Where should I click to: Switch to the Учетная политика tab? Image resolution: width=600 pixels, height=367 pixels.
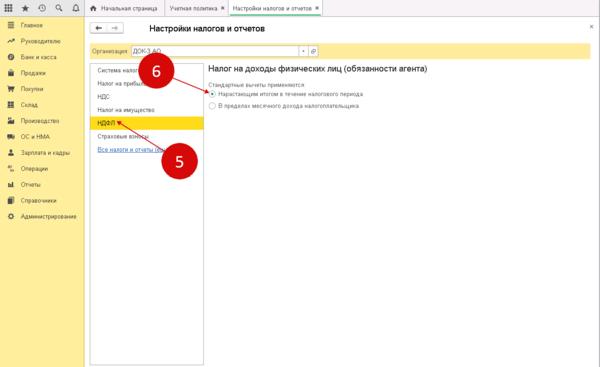(x=196, y=8)
